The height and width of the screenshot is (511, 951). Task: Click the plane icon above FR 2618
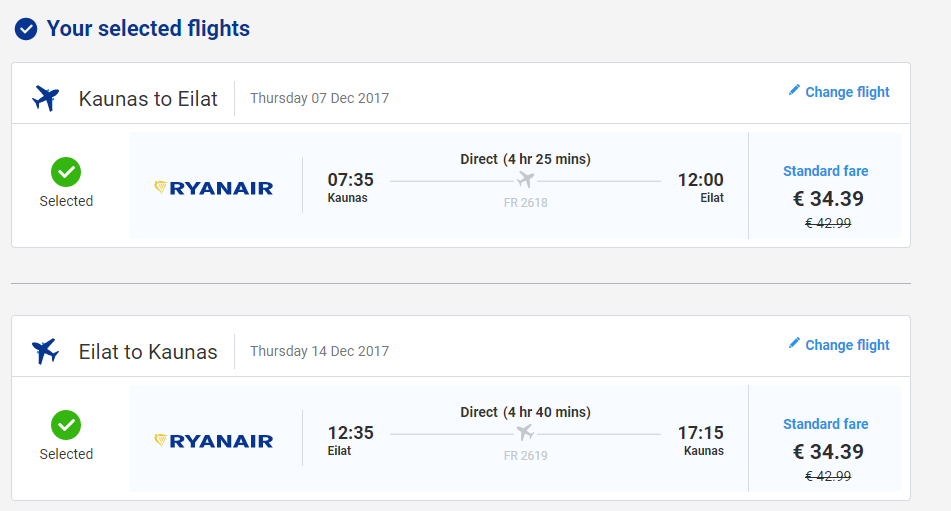[x=526, y=180]
